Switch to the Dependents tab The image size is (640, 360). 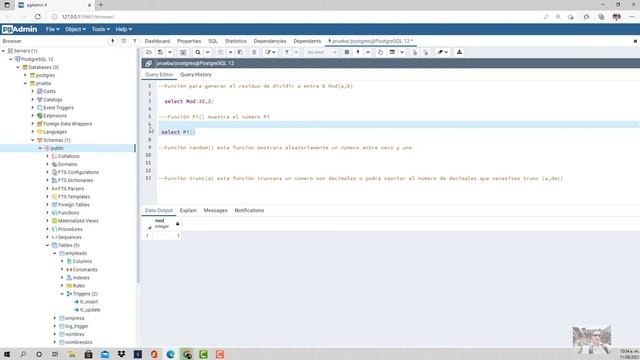307,41
